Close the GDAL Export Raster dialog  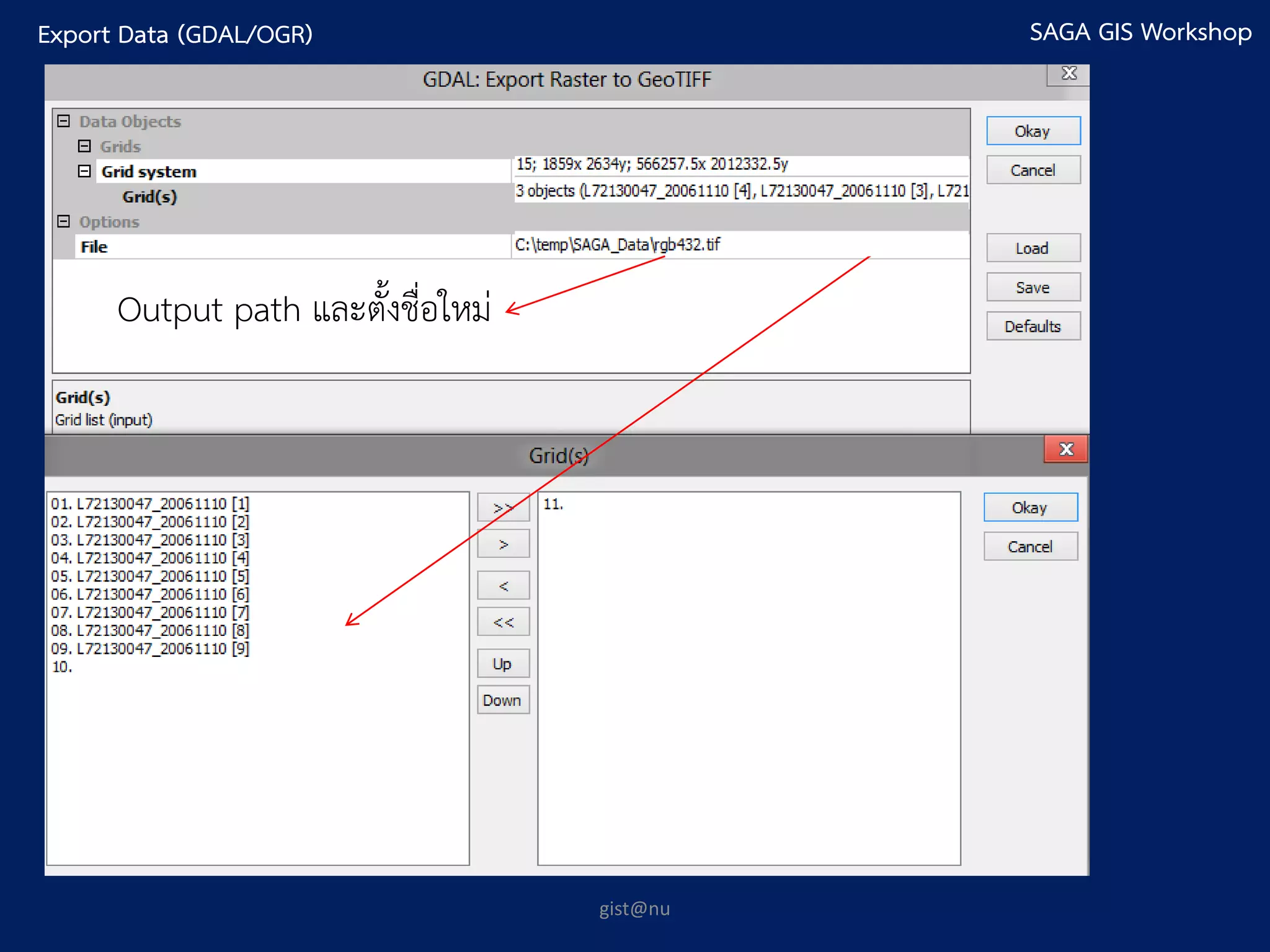pyautogui.click(x=1068, y=74)
